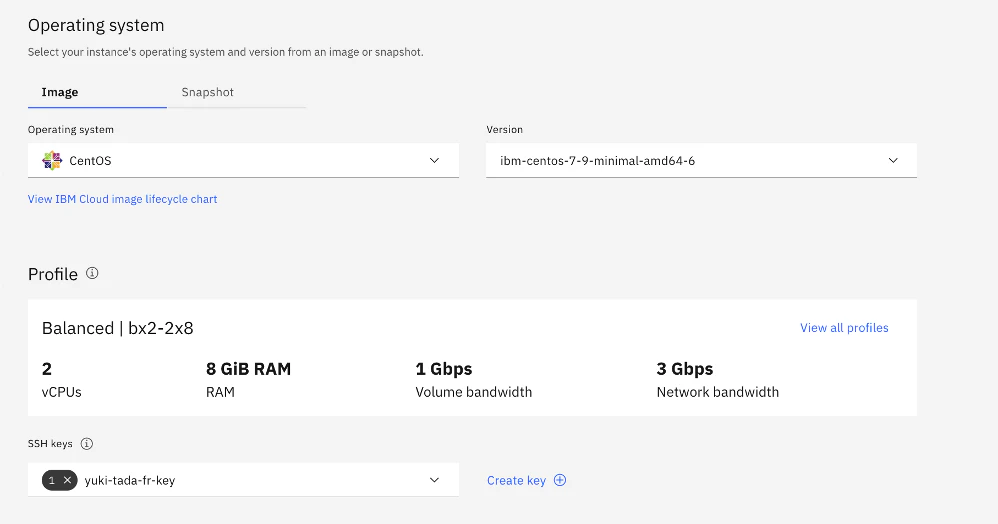Image resolution: width=998 pixels, height=524 pixels.
Task: Click the 3 Gbps network bandwidth value
Action: point(685,369)
